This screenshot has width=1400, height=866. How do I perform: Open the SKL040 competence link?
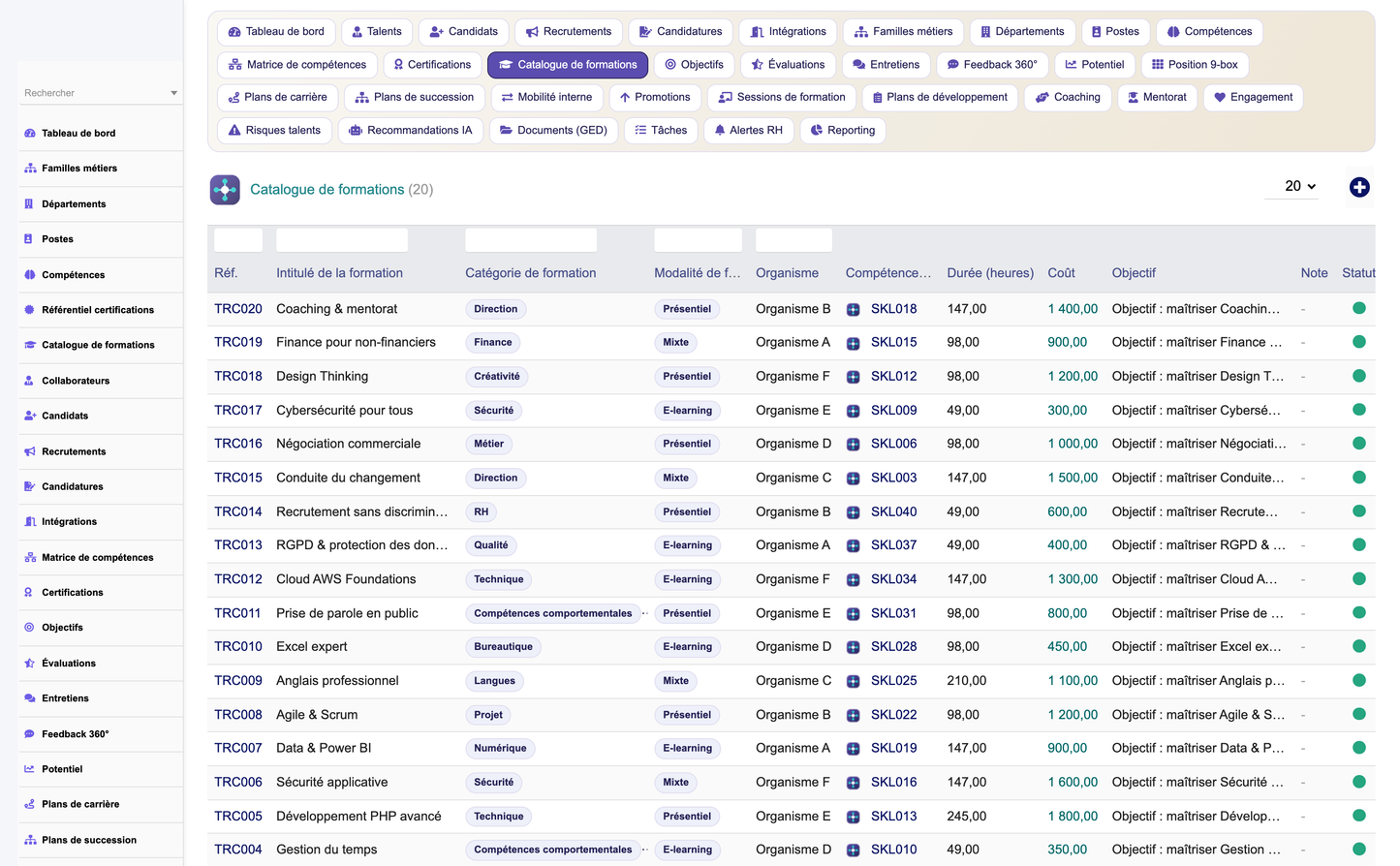[x=893, y=511]
